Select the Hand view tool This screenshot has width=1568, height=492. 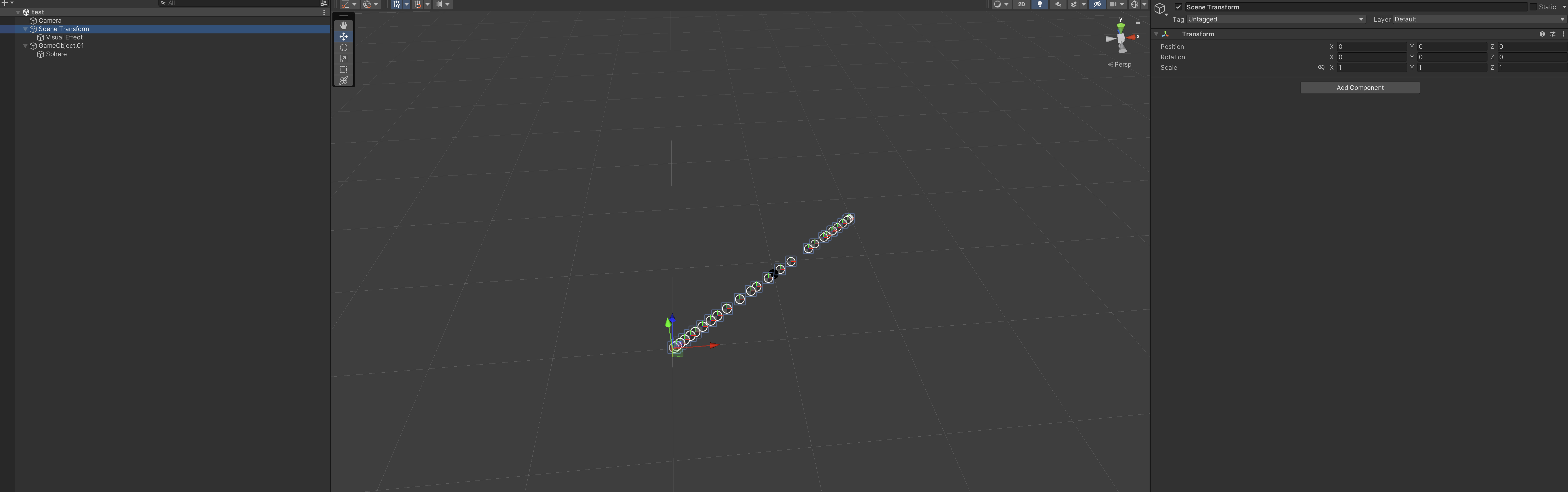tap(343, 26)
